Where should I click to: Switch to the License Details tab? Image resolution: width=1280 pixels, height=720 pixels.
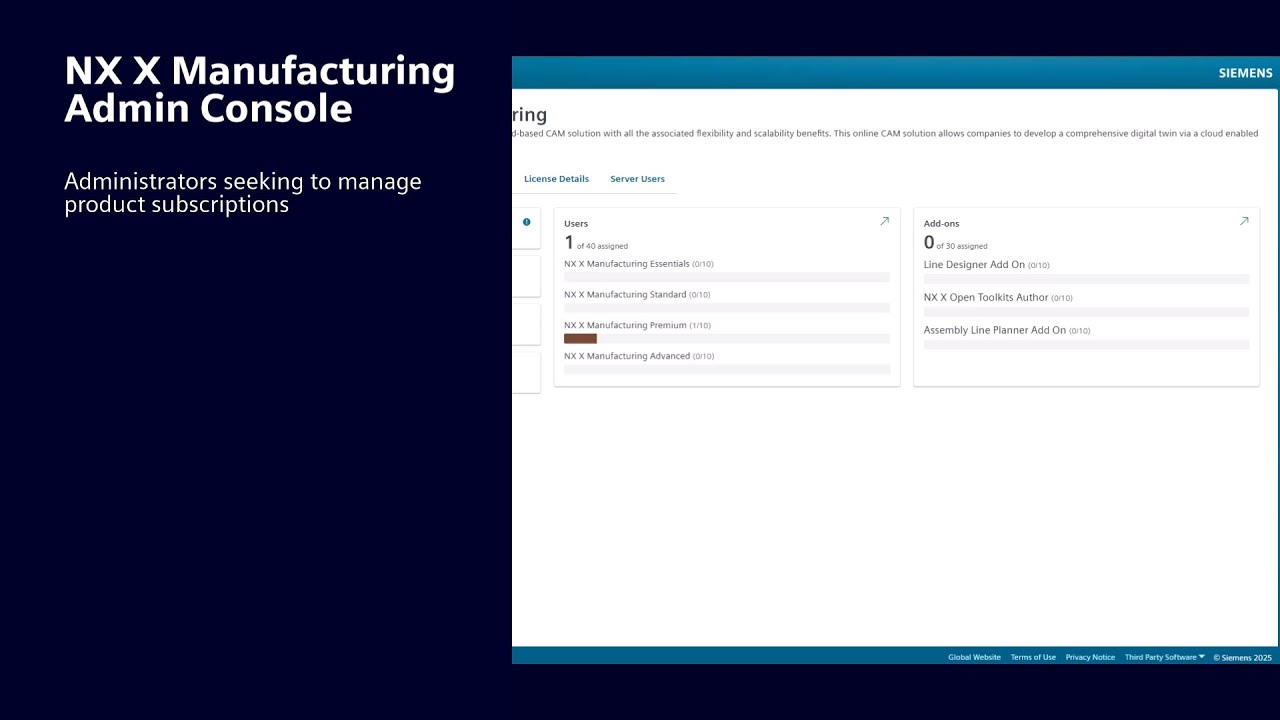(x=556, y=179)
